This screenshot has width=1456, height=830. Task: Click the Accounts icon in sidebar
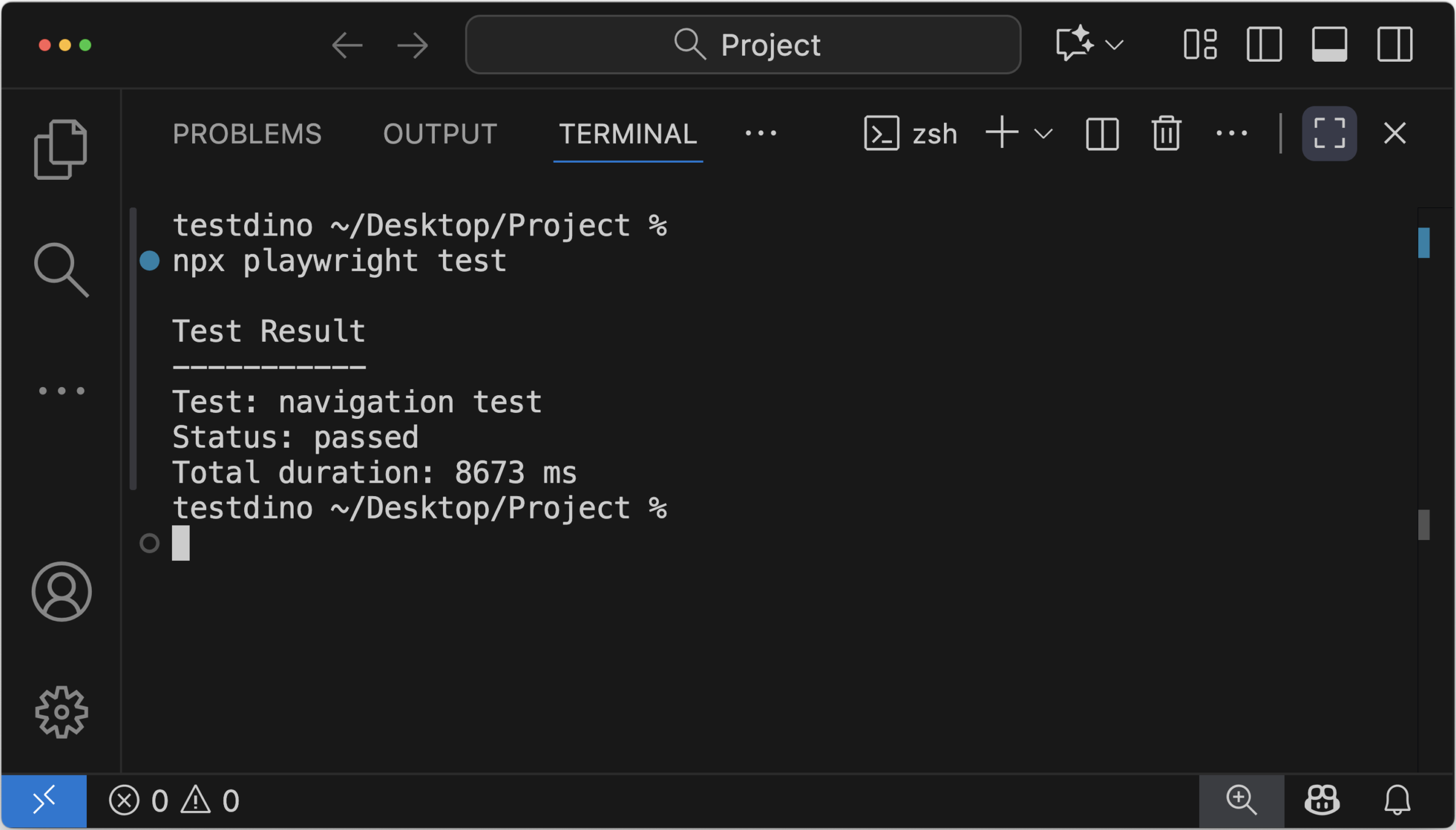coord(62,591)
